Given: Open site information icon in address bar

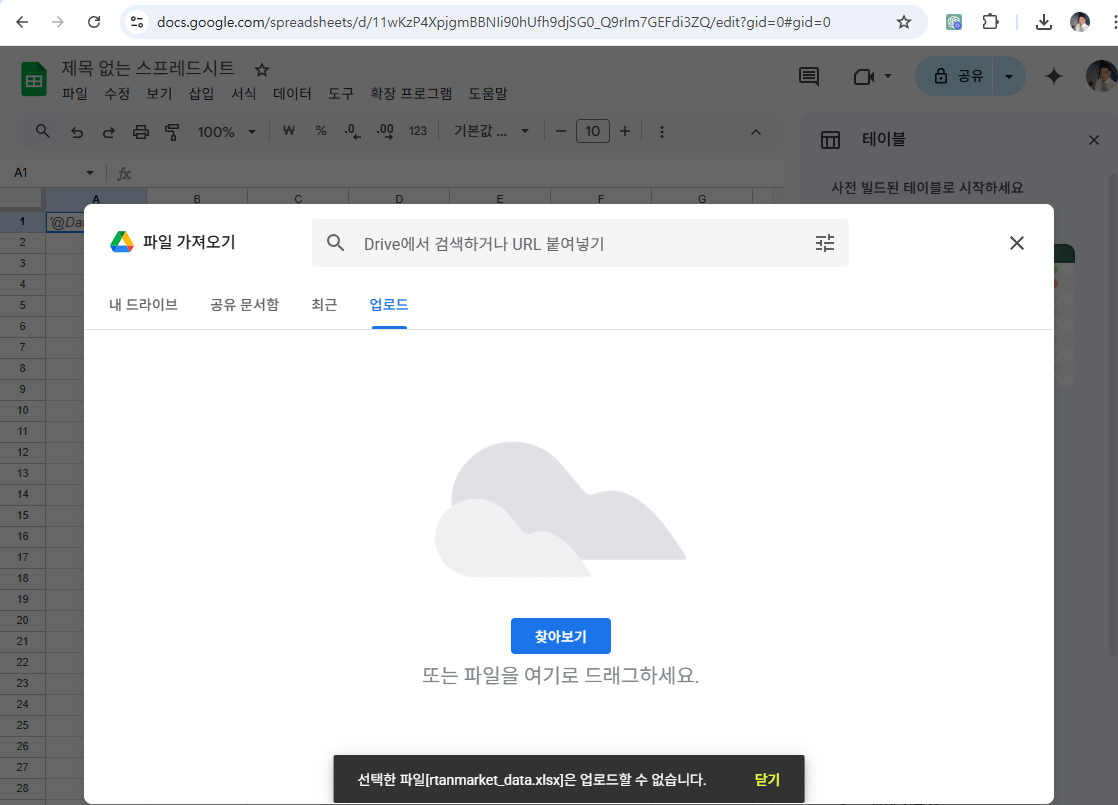Looking at the screenshot, I should pyautogui.click(x=138, y=22).
